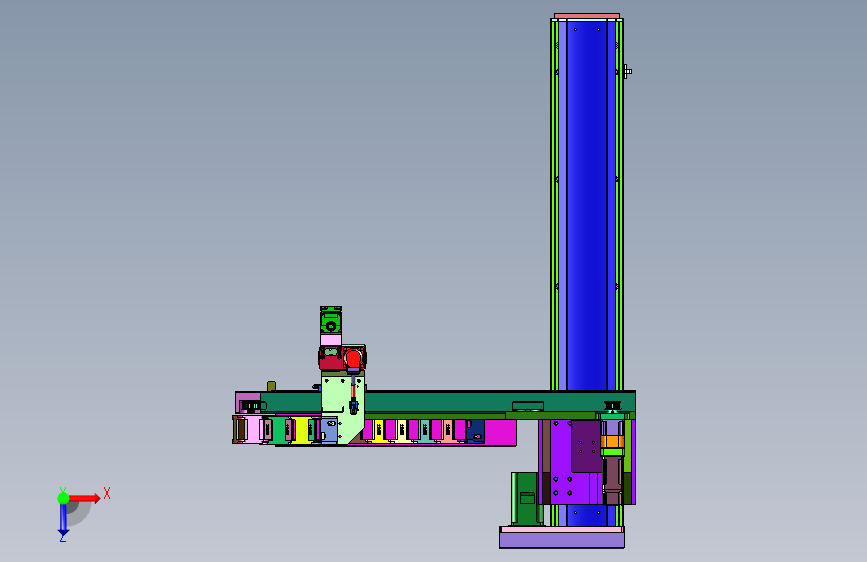Click the blue Z axis arrow of the triad
The image size is (867, 562).
[63, 521]
